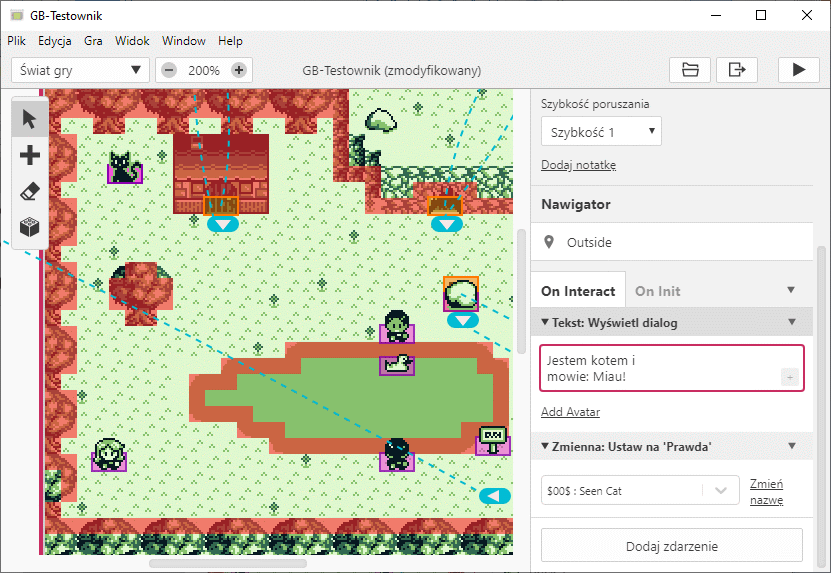This screenshot has width=831, height=573.
Task: Click the blue arrow below the bush
Action: (463, 321)
